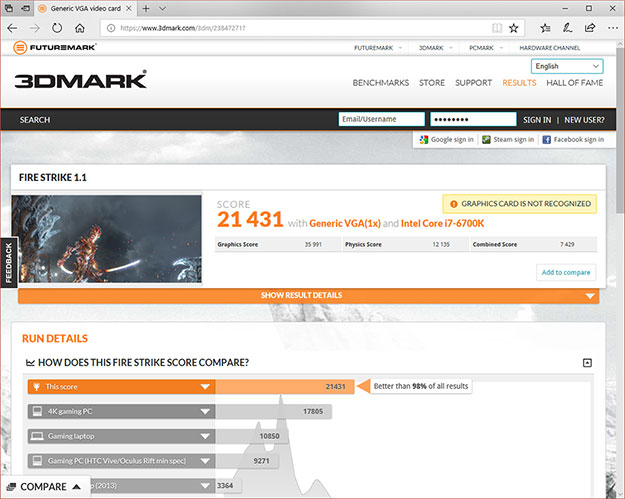
Task: Click the 21431 score bar
Action: pos(285,387)
